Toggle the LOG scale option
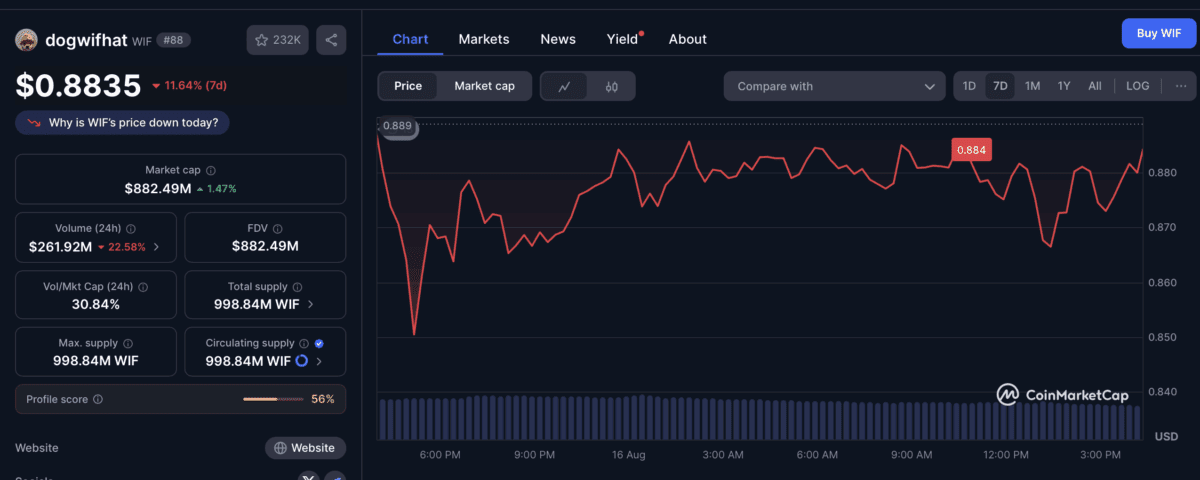Screen dimensions: 1200x480 pyautogui.click(x=1137, y=86)
